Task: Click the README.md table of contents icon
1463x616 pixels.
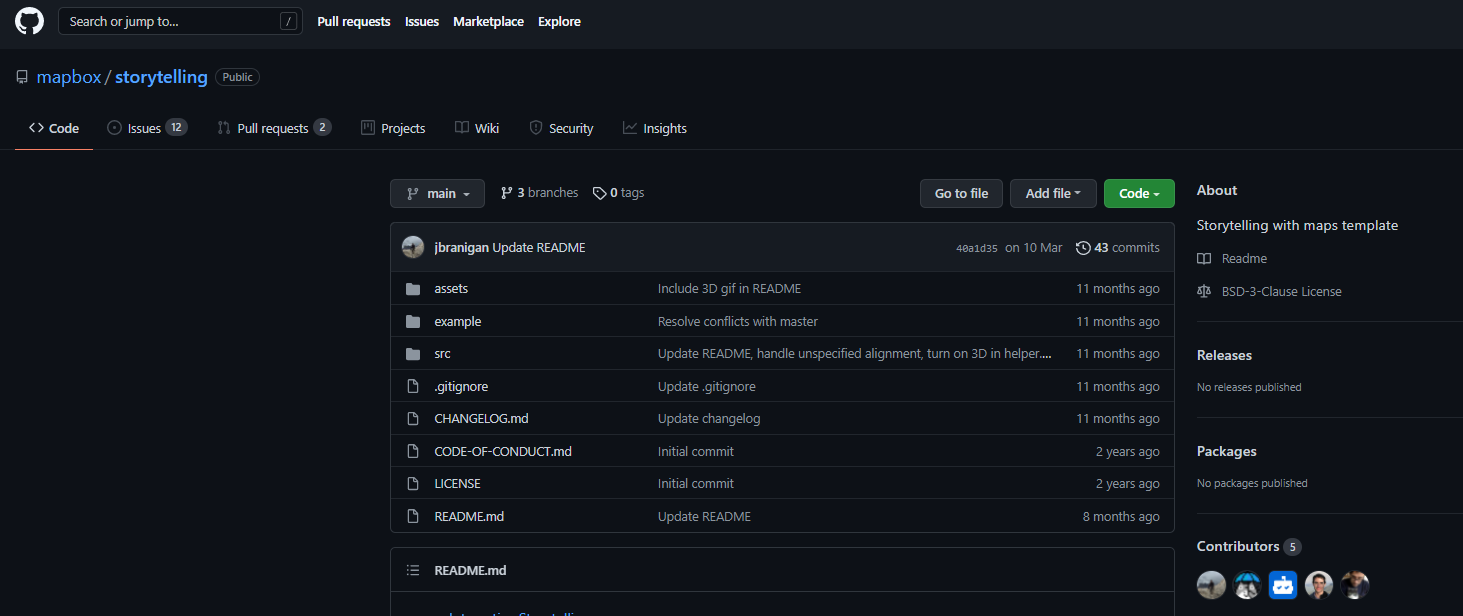Action: [x=413, y=570]
